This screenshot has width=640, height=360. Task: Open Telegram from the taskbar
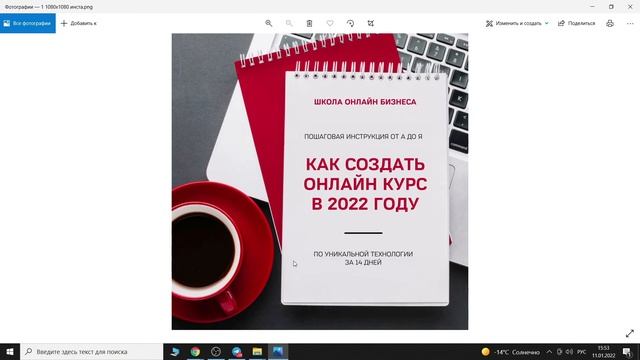coord(237,351)
